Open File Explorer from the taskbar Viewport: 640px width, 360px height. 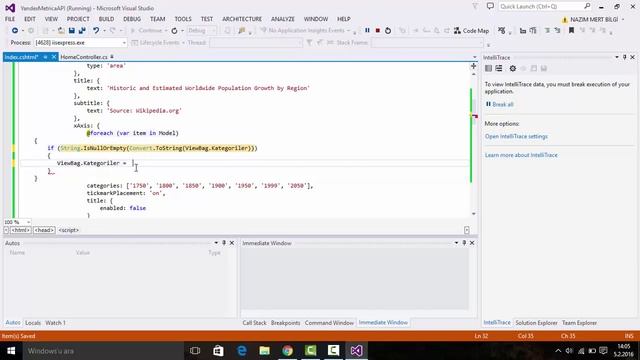pyautogui.click(x=264, y=351)
